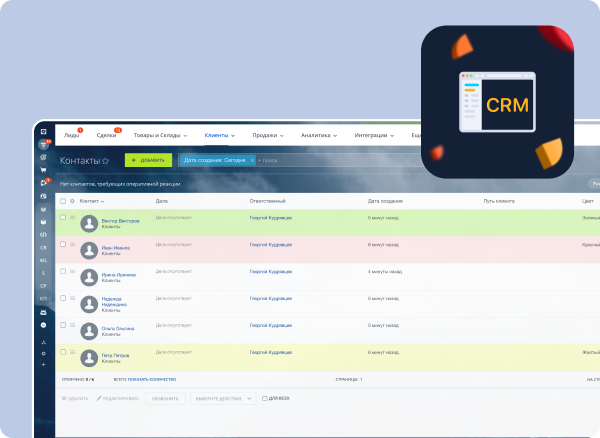This screenshot has width=600, height=438.
Task: Click the Редактировать action
Action: click(118, 399)
